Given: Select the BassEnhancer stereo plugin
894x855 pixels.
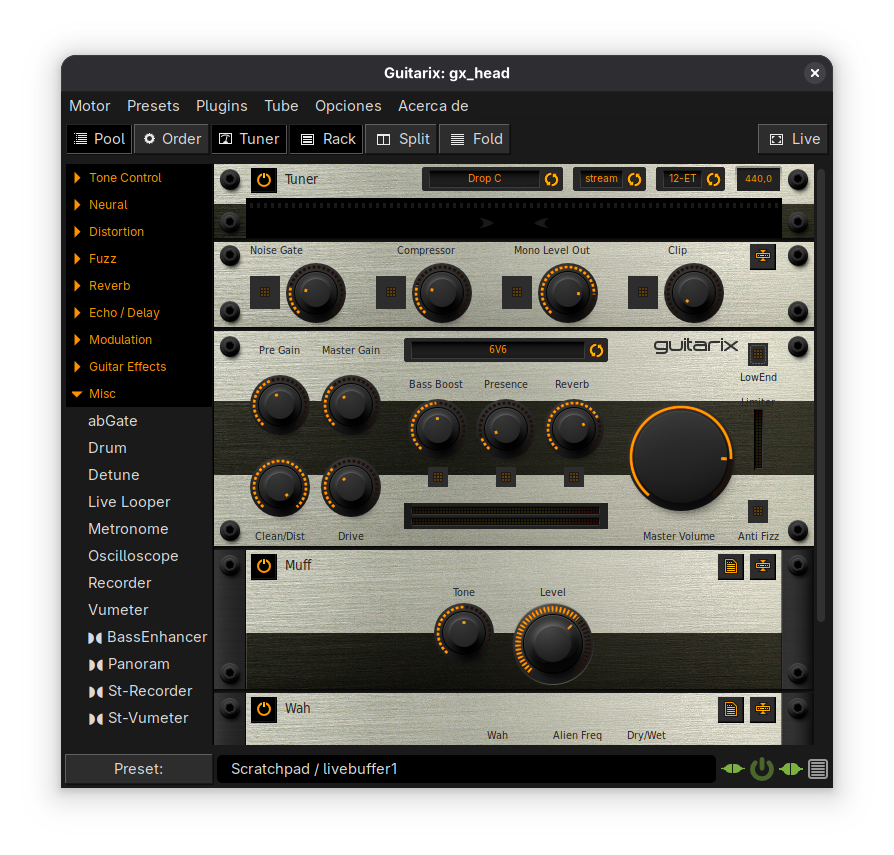Looking at the screenshot, I should [148, 637].
